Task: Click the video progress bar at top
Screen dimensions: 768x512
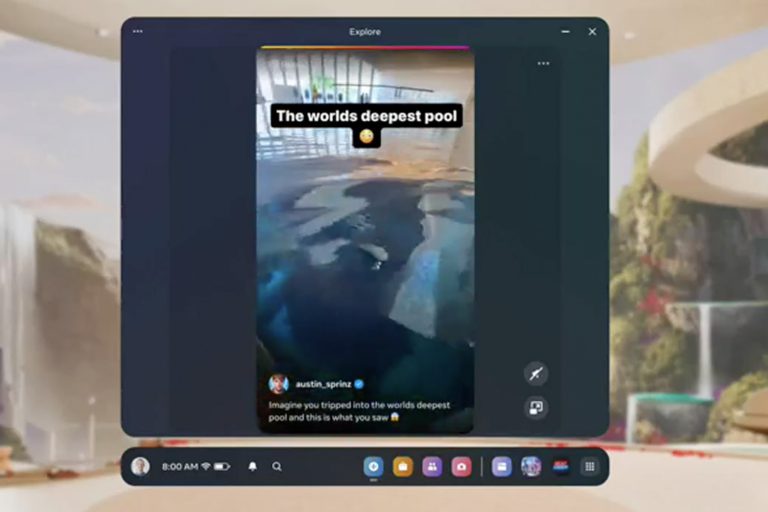Action: point(365,47)
